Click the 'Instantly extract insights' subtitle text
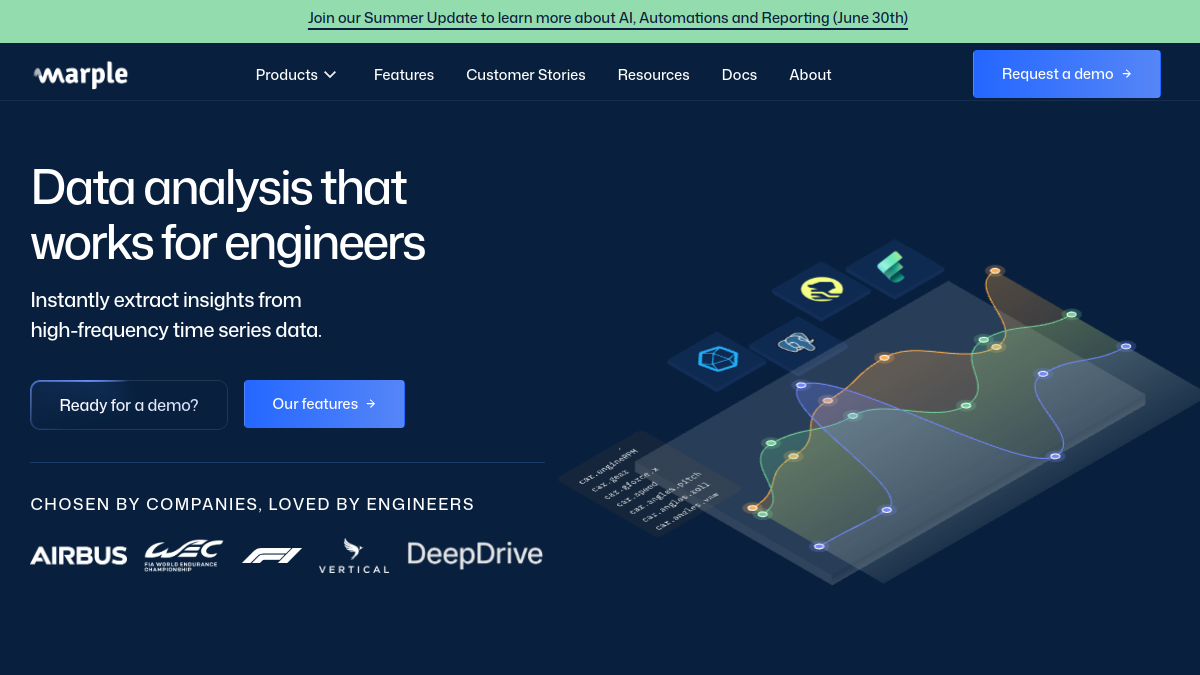1200x675 pixels. [x=176, y=315]
